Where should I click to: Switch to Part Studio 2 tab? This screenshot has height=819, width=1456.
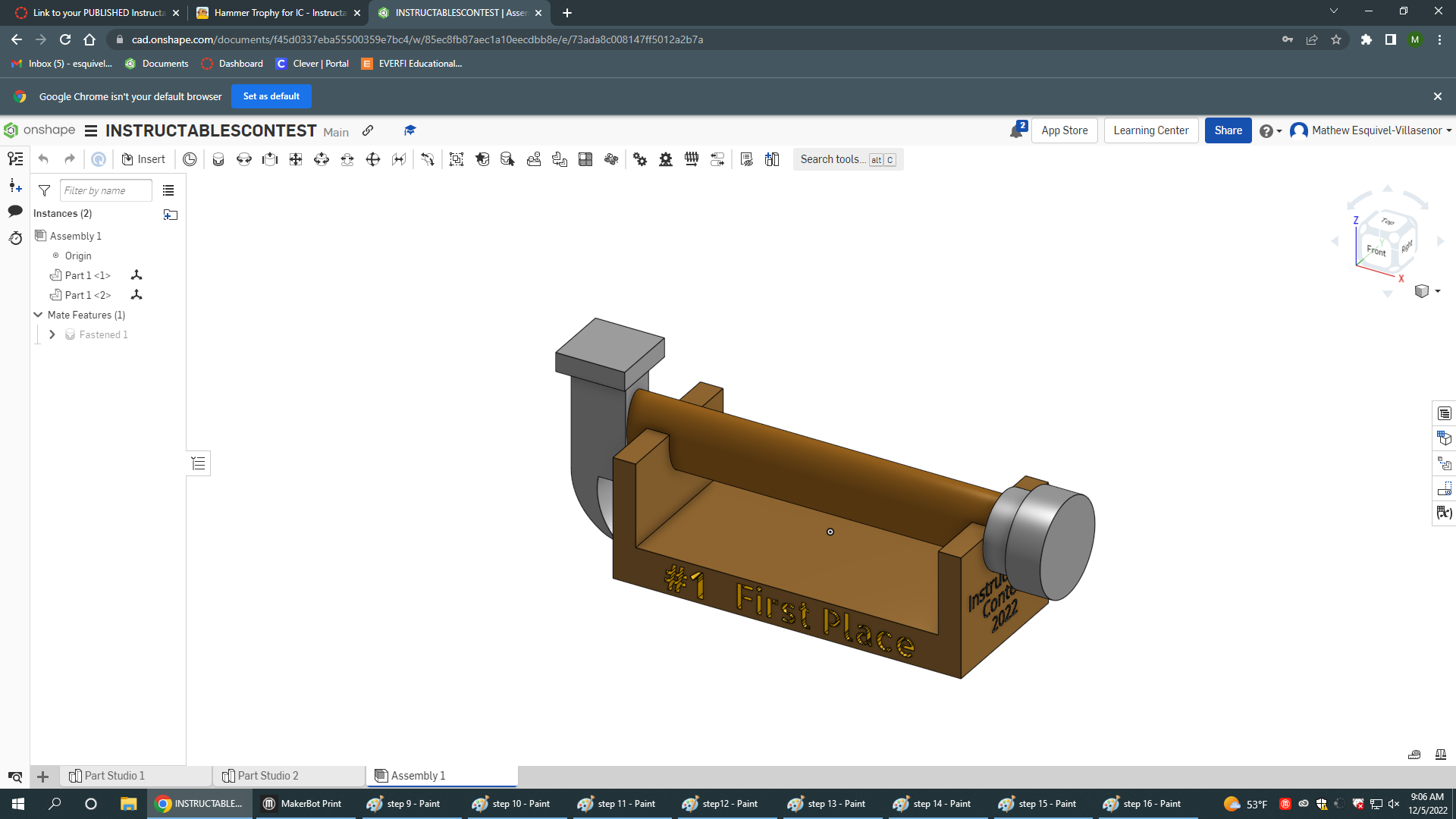pos(268,776)
